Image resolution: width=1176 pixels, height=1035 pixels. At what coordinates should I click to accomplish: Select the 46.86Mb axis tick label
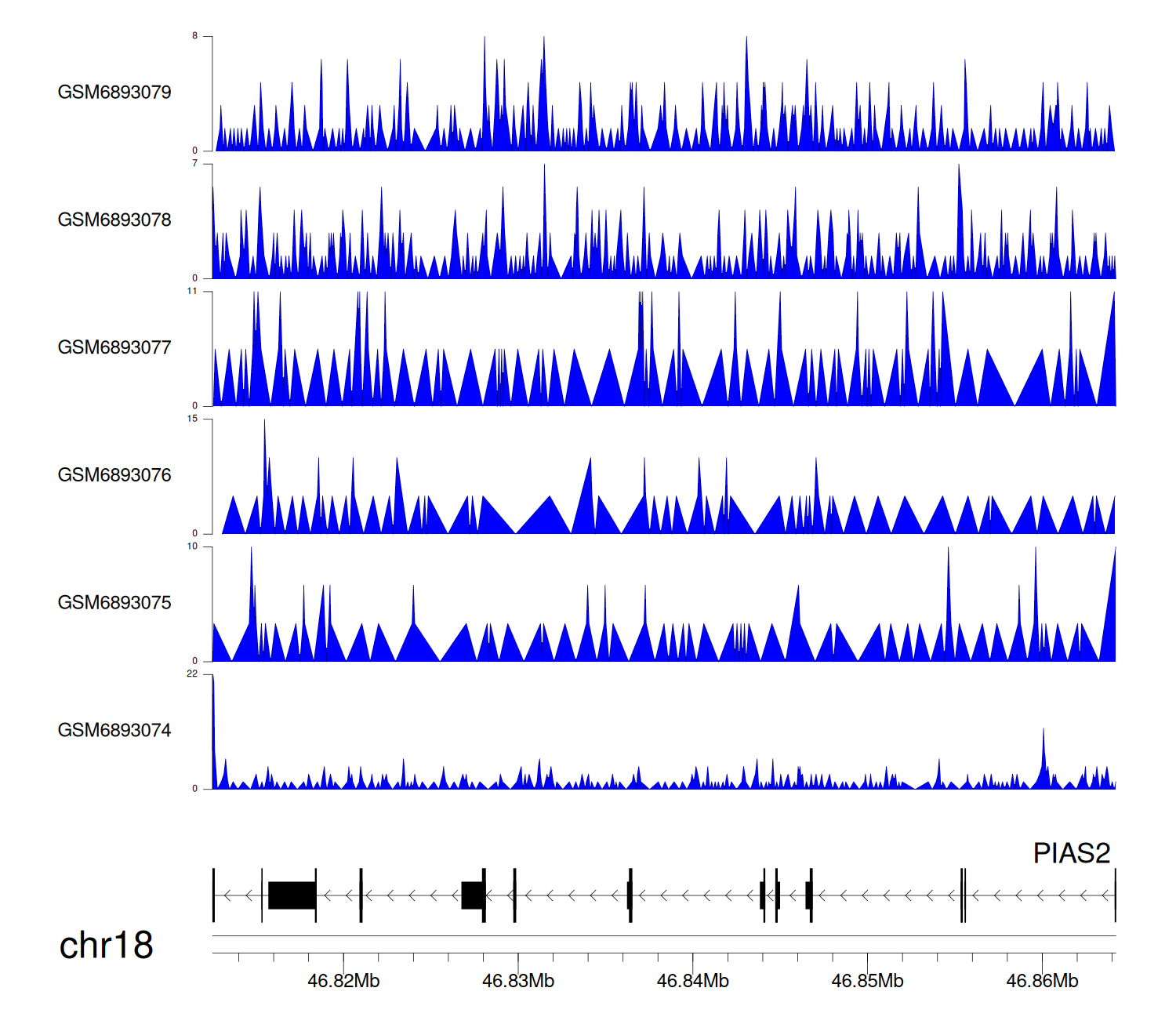pyautogui.click(x=1042, y=981)
